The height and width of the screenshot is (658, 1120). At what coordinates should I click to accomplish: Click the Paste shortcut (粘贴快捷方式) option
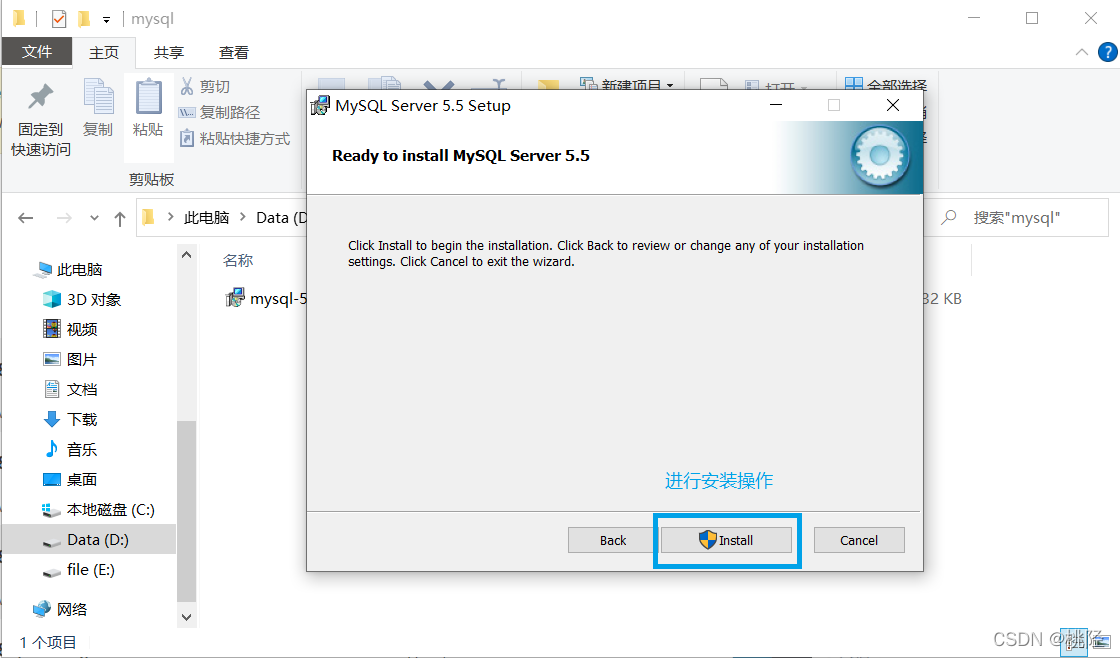[x=235, y=138]
